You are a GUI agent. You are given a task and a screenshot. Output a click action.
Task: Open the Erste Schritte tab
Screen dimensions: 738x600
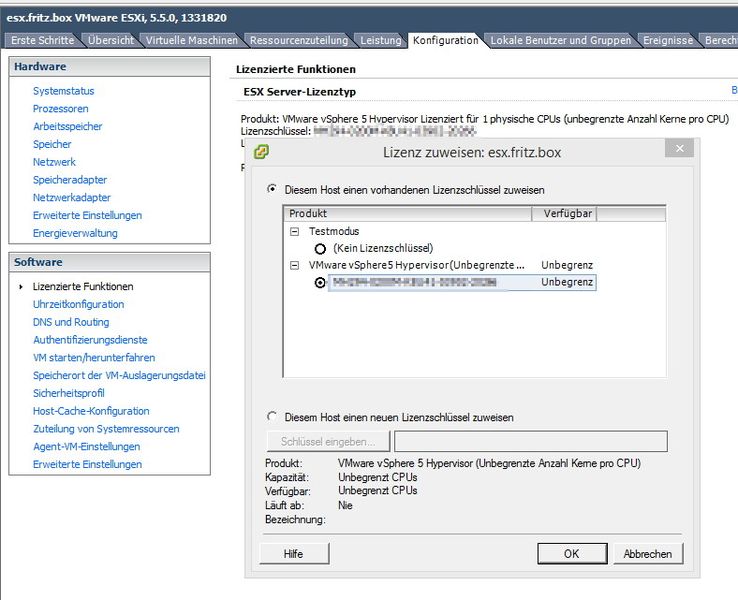(42, 40)
